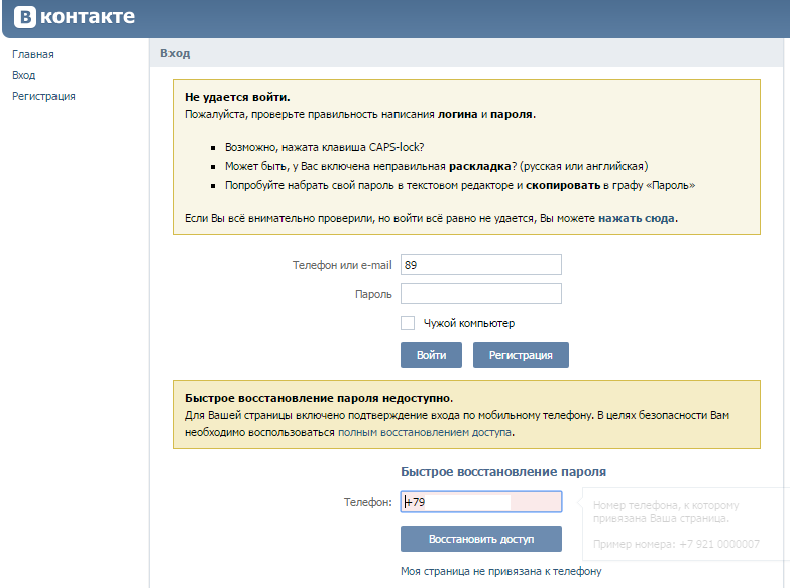Tick the Чужой компьютер checkbox

point(408,323)
